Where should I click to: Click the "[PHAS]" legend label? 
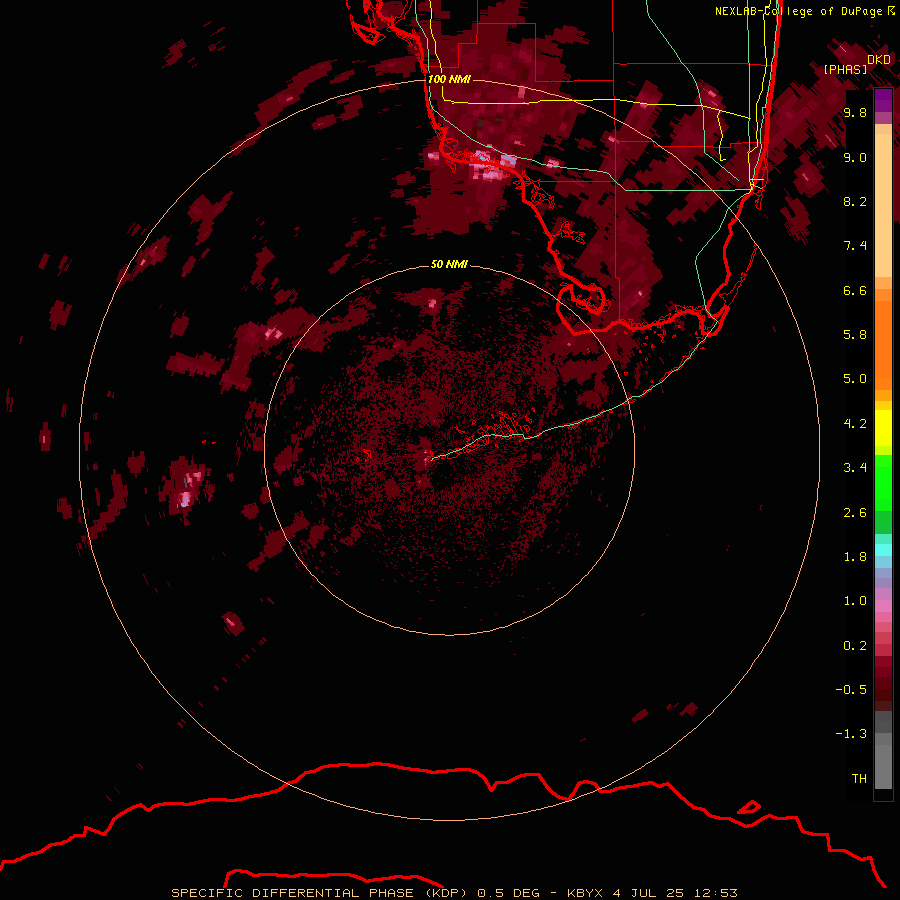[845, 69]
